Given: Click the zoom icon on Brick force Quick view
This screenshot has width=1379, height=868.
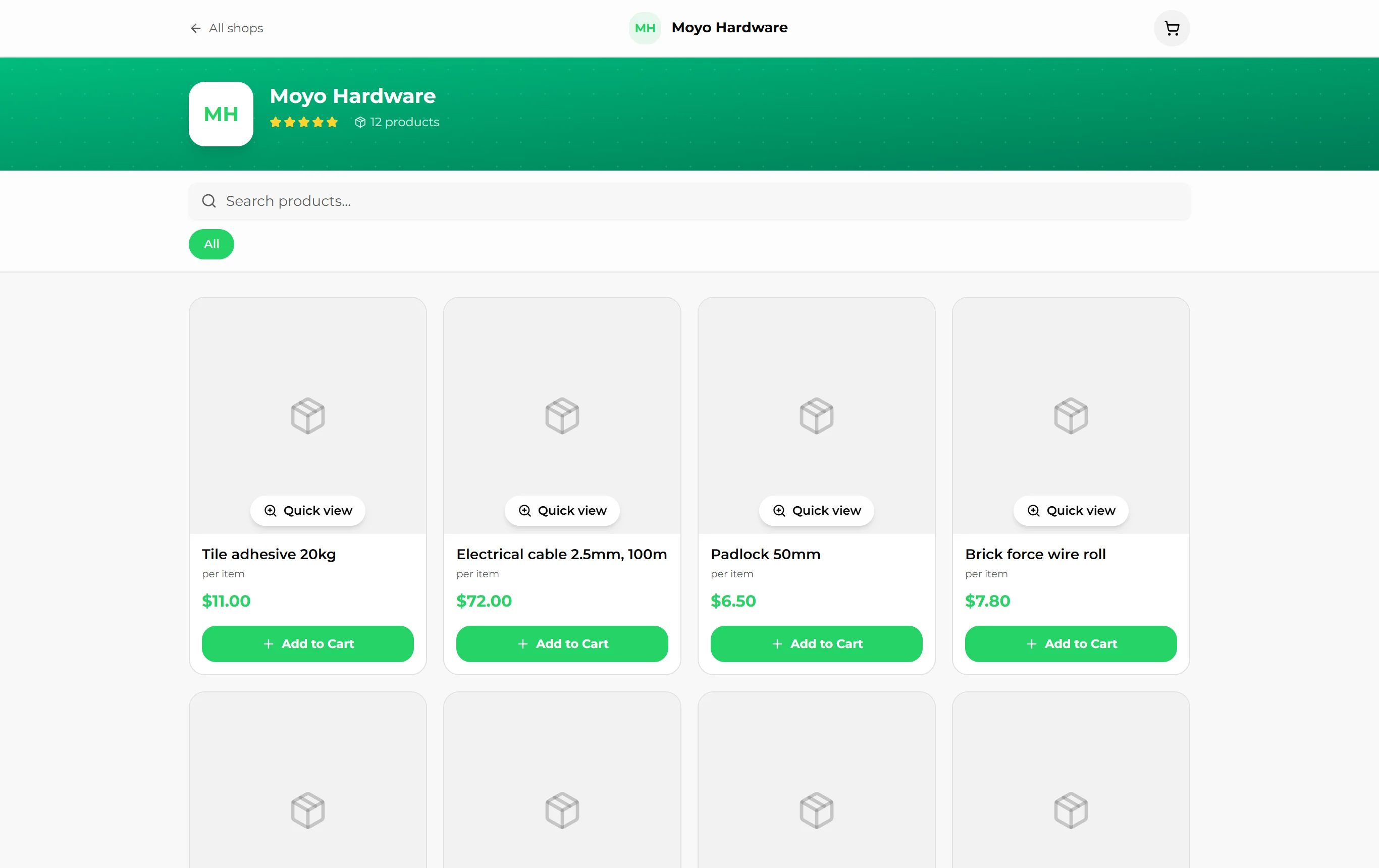Looking at the screenshot, I should click(1033, 511).
